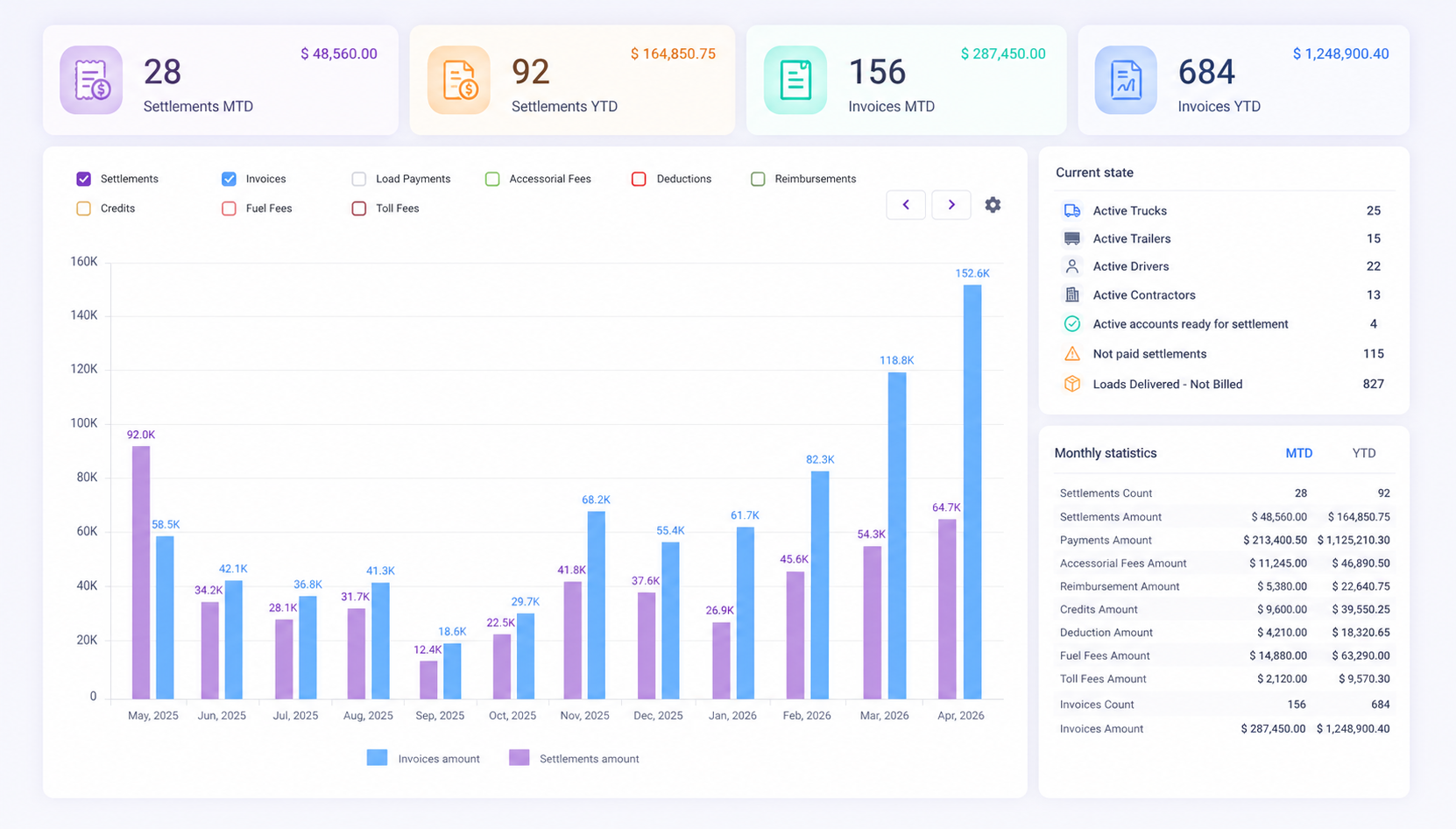
Task: Click the Active Trucks truck icon
Action: [1072, 210]
